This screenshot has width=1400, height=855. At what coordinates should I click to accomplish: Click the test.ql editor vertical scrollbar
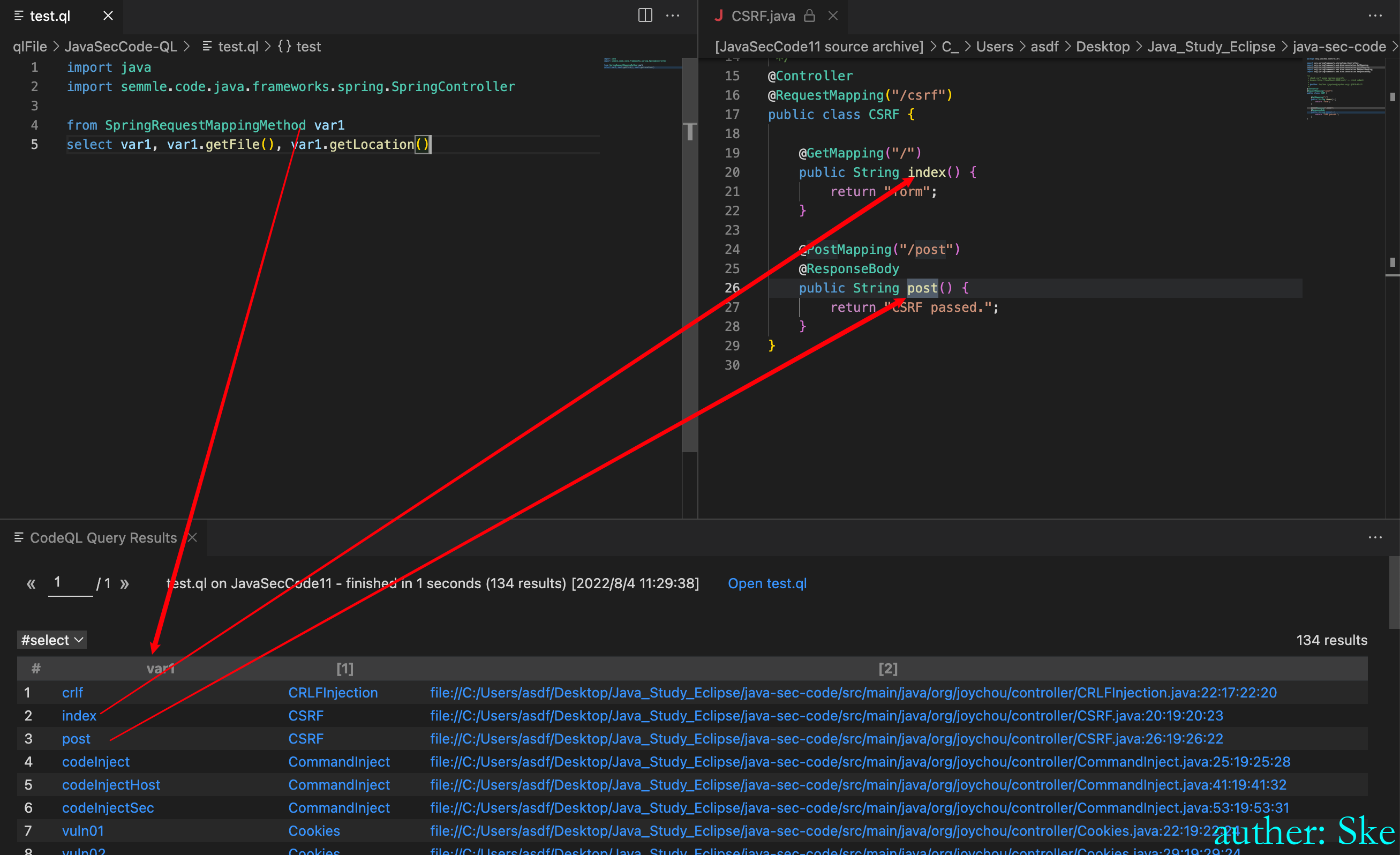[690, 254]
